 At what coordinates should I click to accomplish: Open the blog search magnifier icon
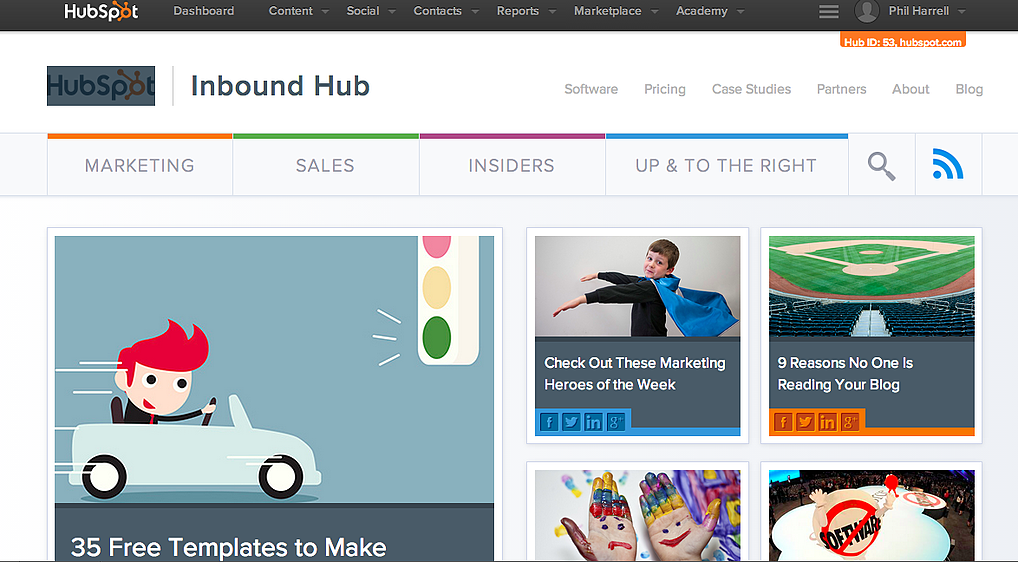point(882,166)
